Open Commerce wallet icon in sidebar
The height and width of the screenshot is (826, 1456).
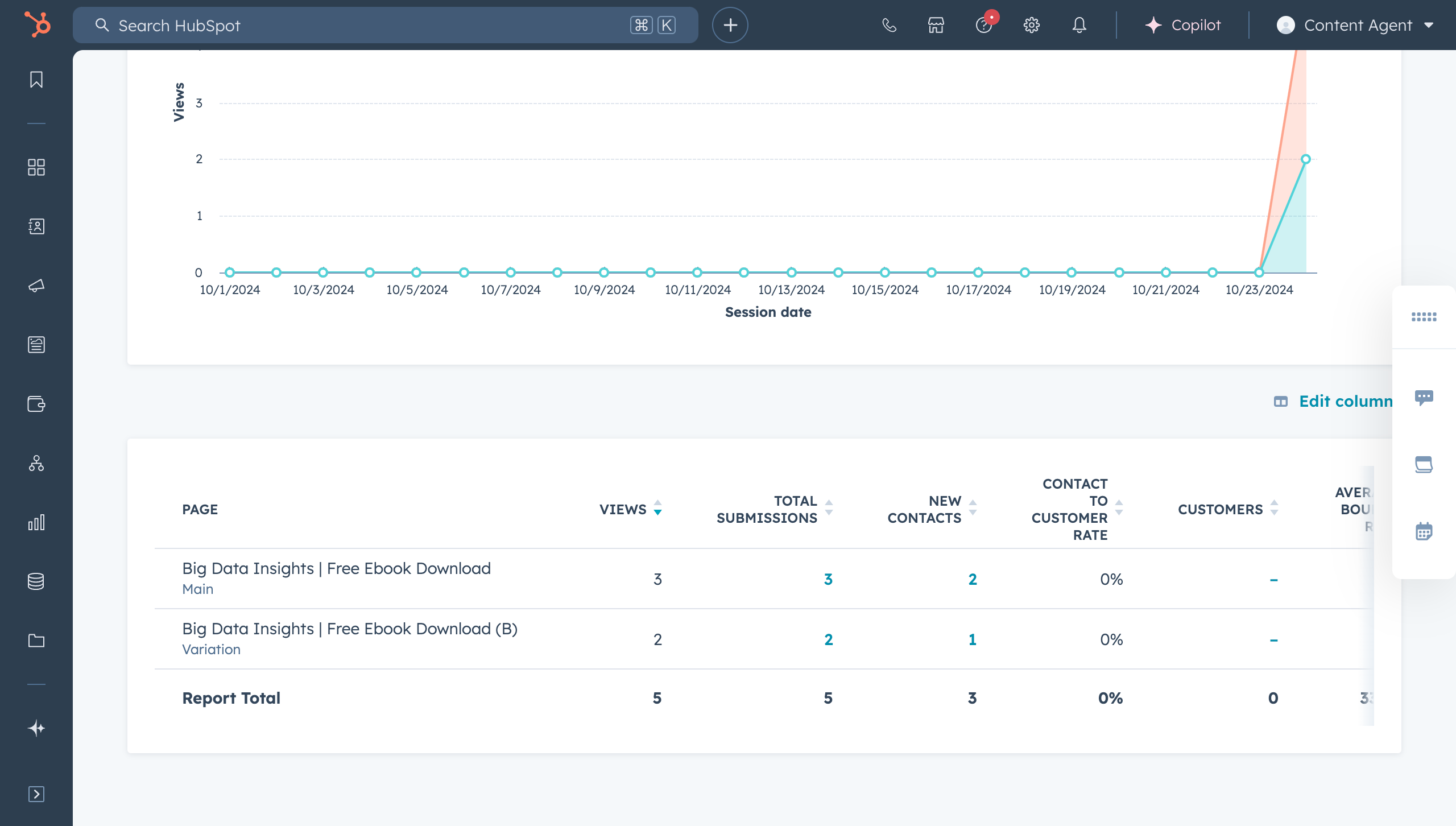[36, 404]
